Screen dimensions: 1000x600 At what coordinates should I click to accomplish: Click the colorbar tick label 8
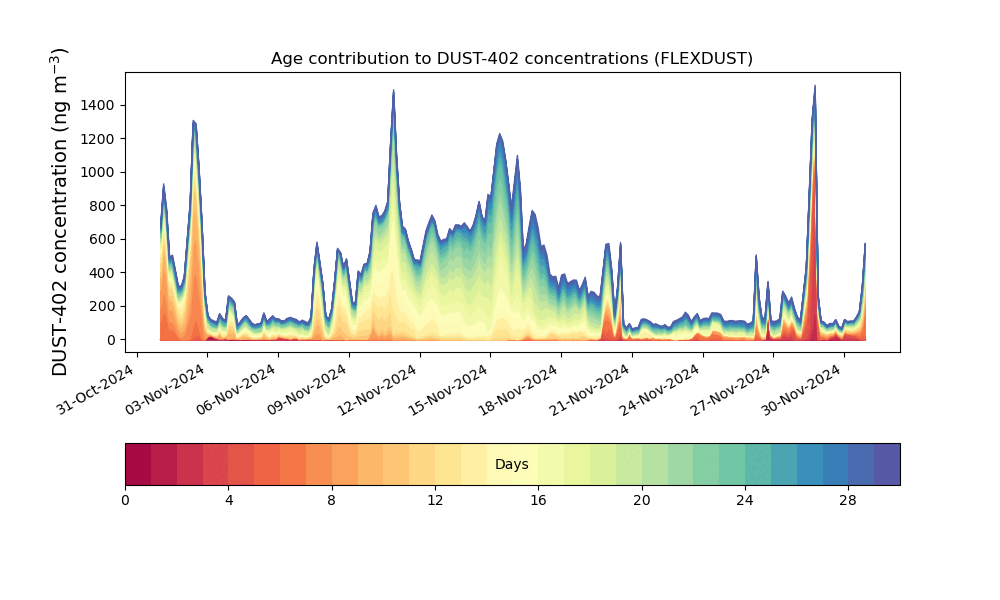click(331, 501)
